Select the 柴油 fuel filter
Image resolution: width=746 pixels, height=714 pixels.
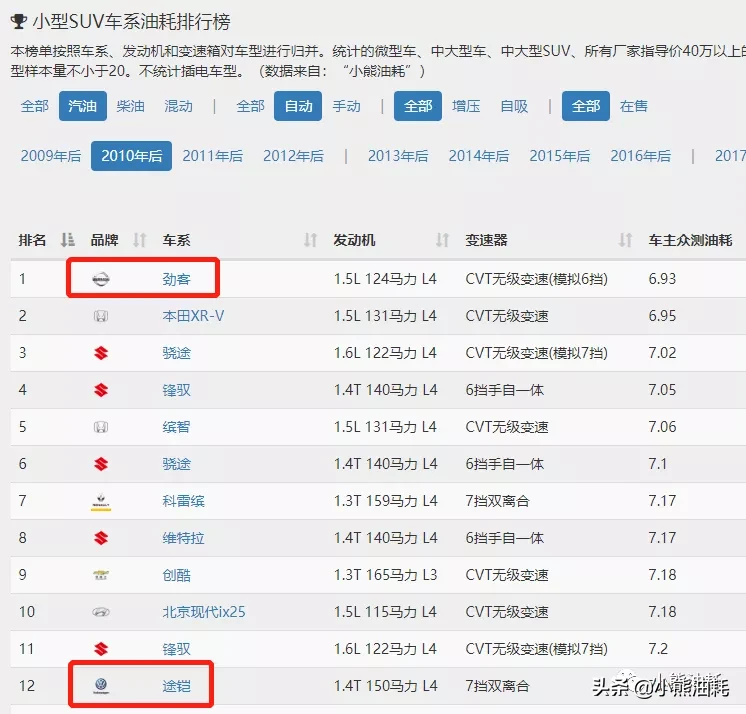(130, 106)
